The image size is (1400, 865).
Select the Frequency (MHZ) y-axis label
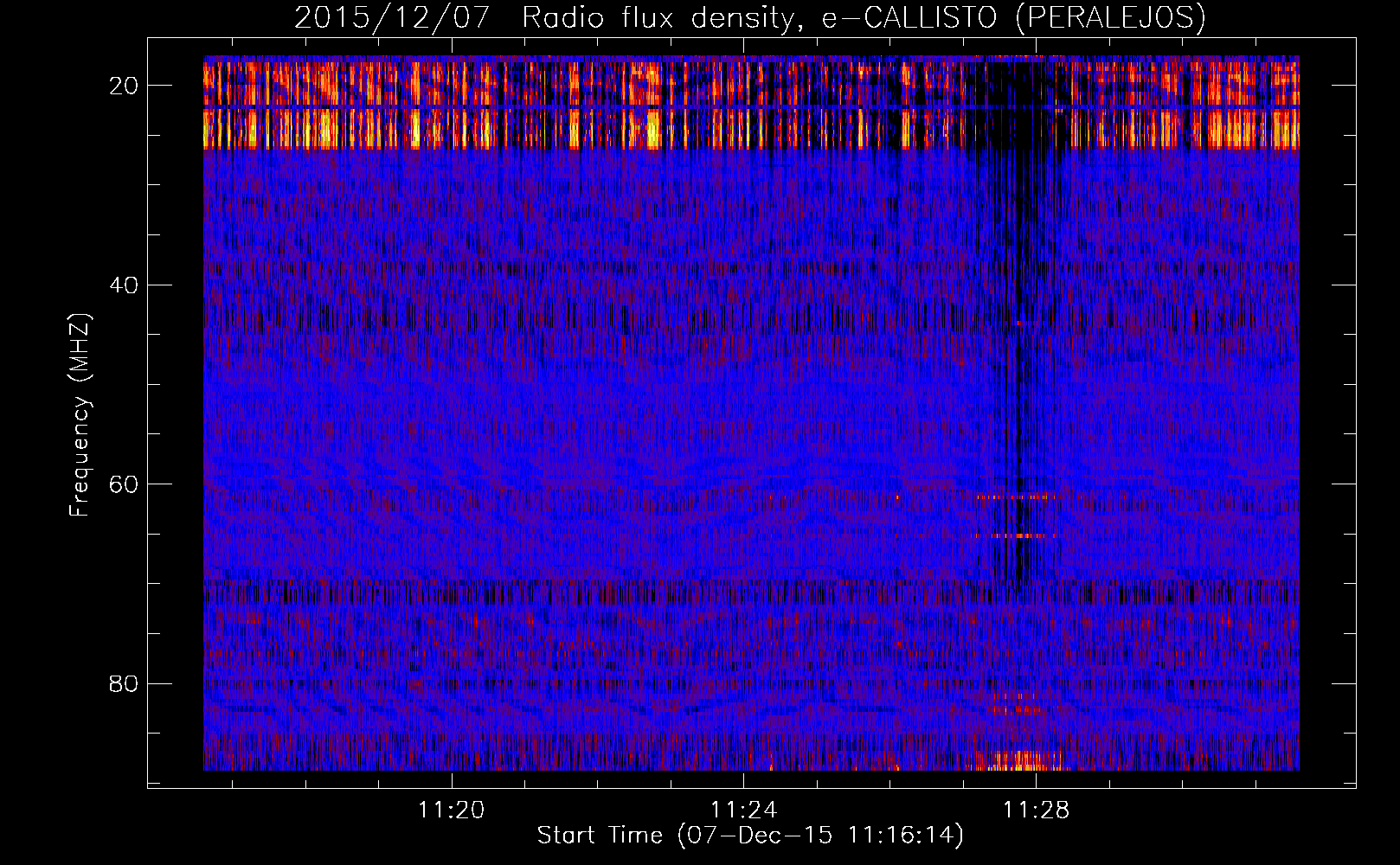(x=80, y=415)
